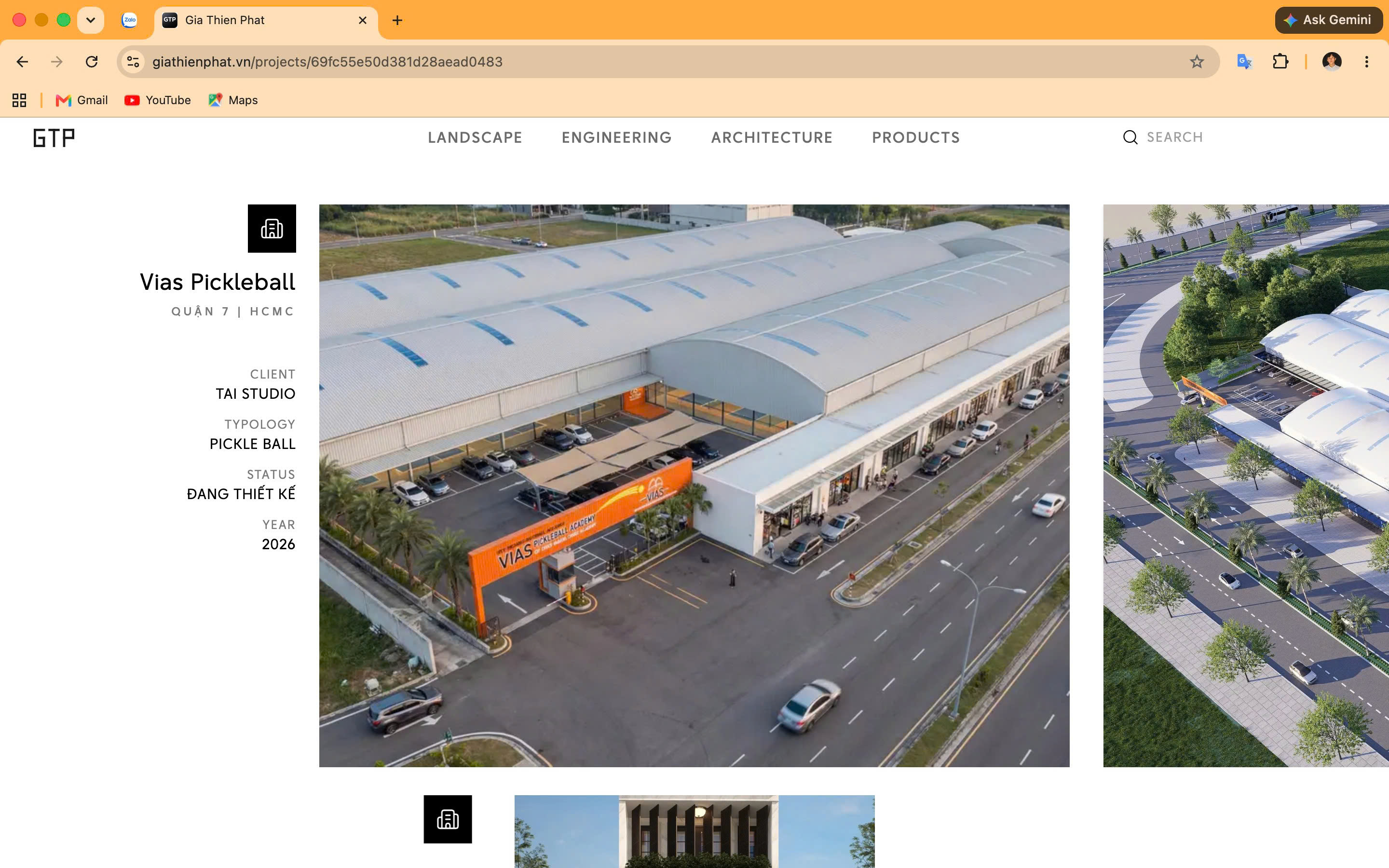Click the 2026 year value

point(278,544)
